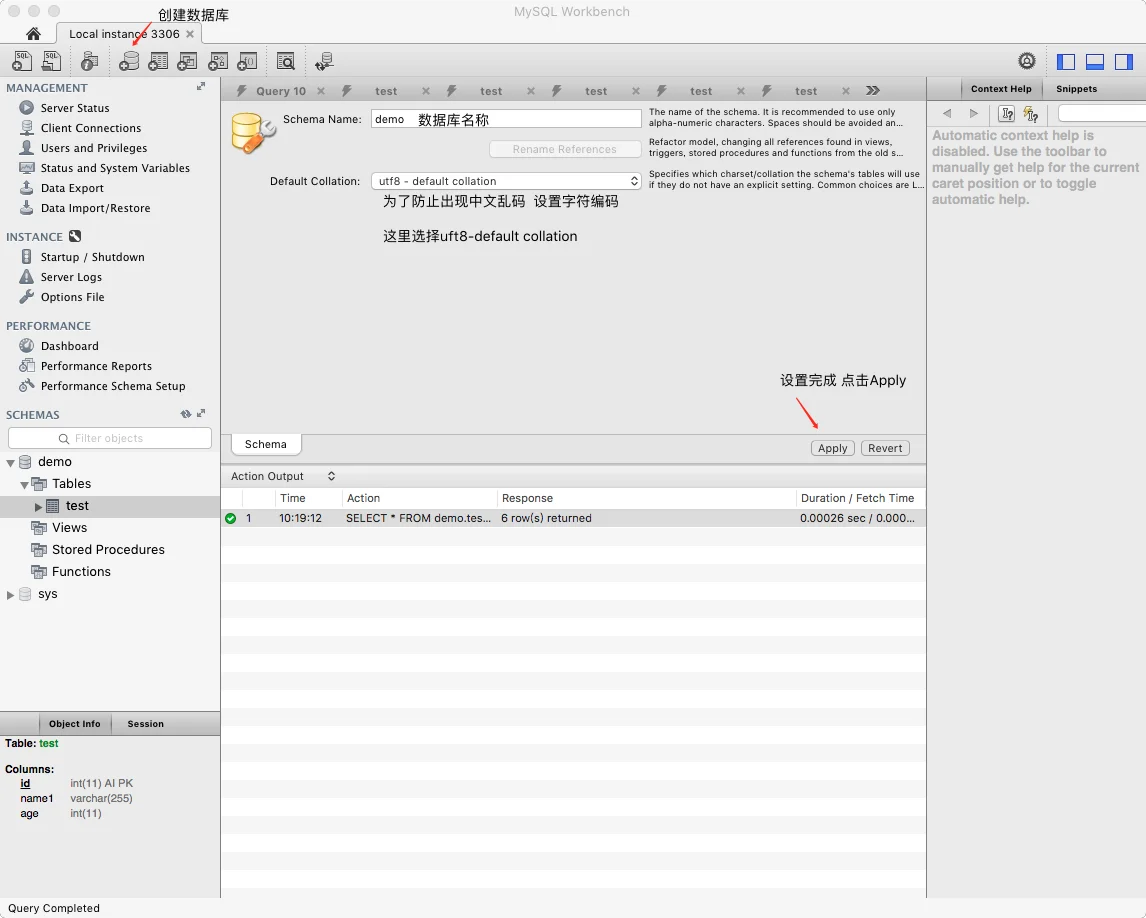Click the Rename References button

point(565,149)
